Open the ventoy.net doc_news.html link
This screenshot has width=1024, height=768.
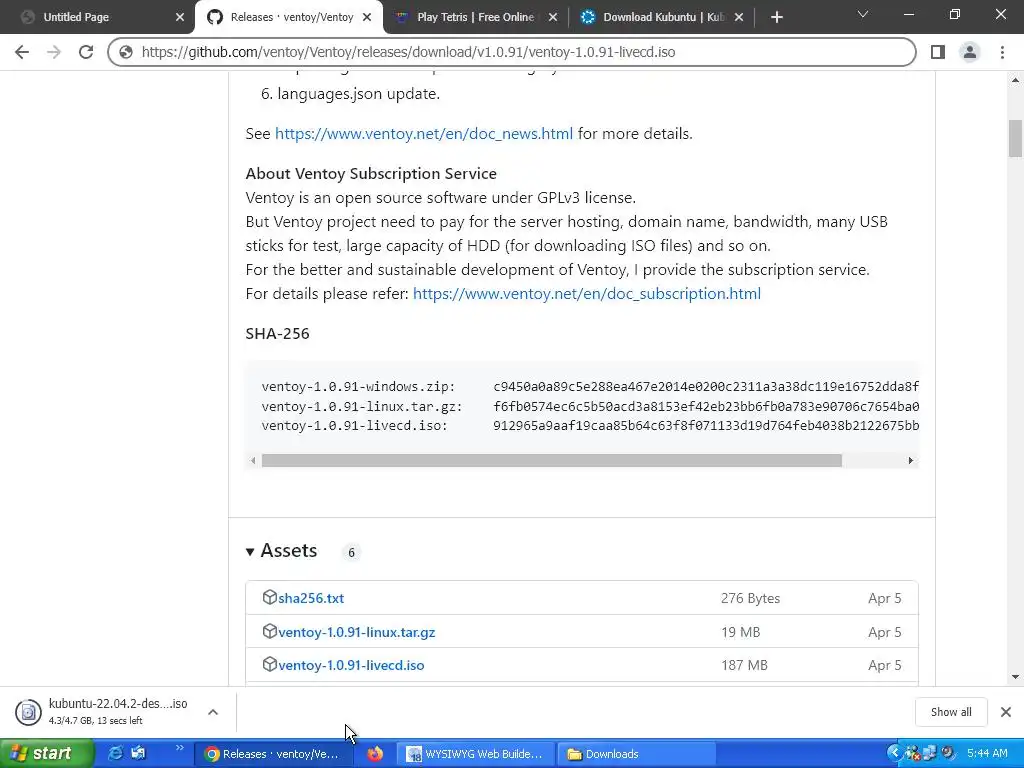424,134
